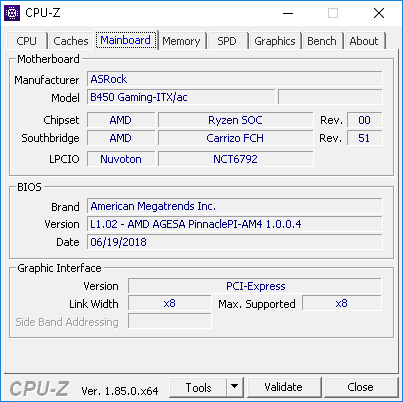Click the BIOS Date field 06/19/2018
This screenshot has width=403, height=402.
click(x=235, y=242)
